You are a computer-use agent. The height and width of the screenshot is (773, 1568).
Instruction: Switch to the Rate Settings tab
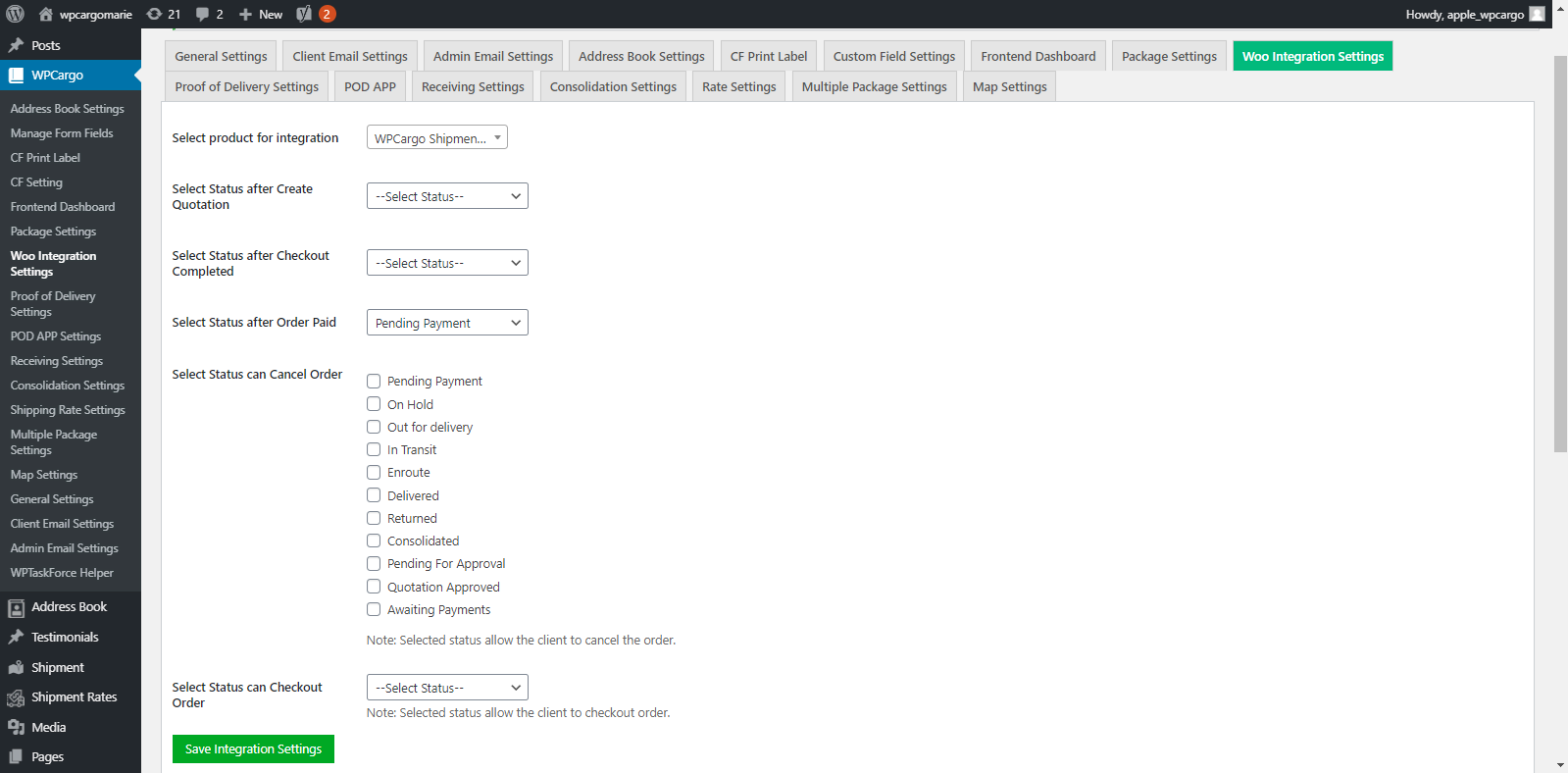738,86
